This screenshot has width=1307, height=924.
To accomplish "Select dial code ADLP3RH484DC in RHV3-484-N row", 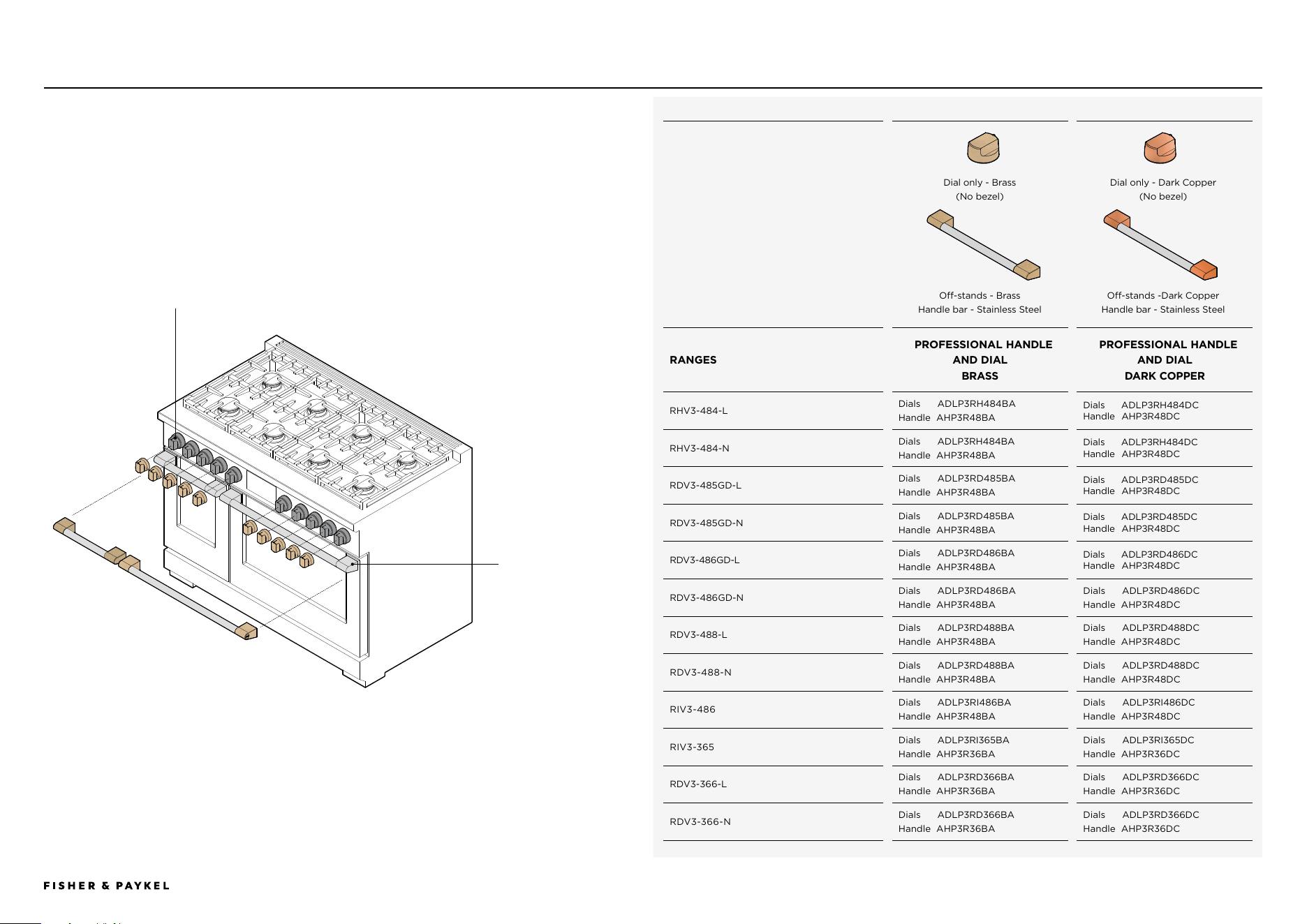I will click(1160, 442).
